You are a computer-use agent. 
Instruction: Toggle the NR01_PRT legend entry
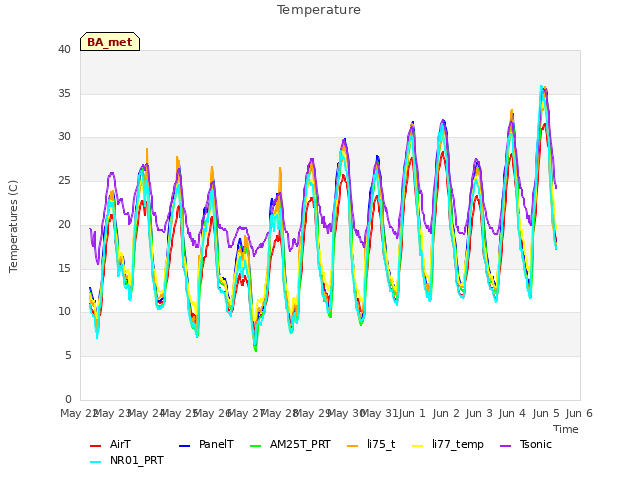coord(127,460)
